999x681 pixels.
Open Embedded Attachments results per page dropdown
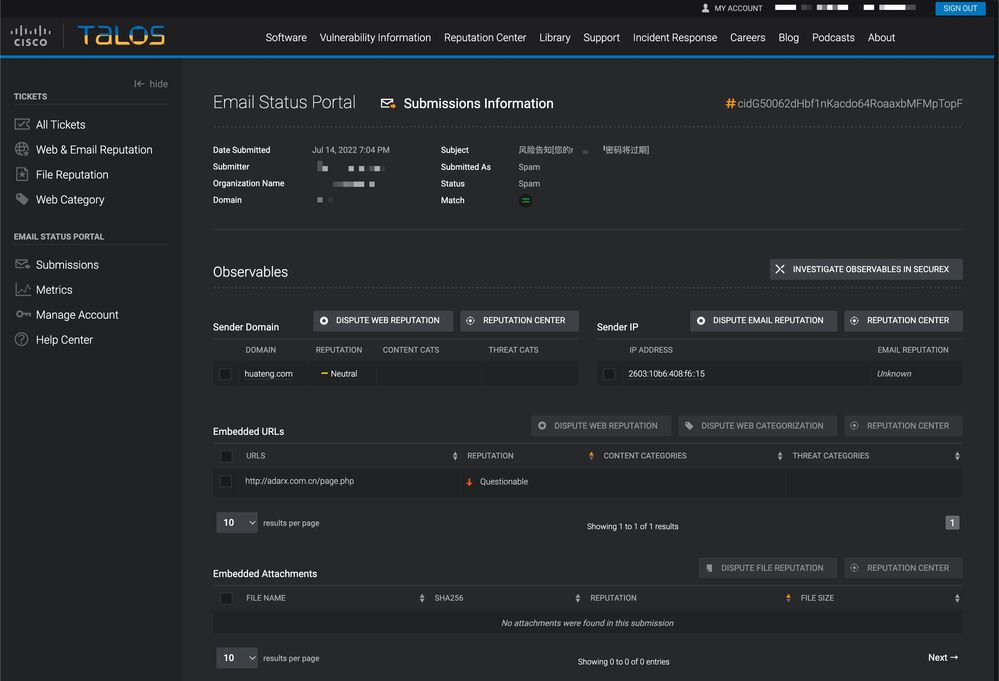tap(237, 658)
